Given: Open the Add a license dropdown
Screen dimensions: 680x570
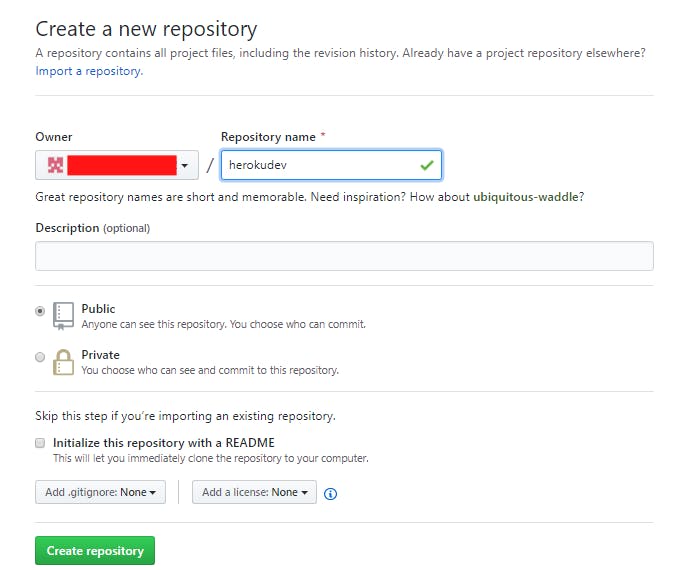Looking at the screenshot, I should tap(254, 492).
